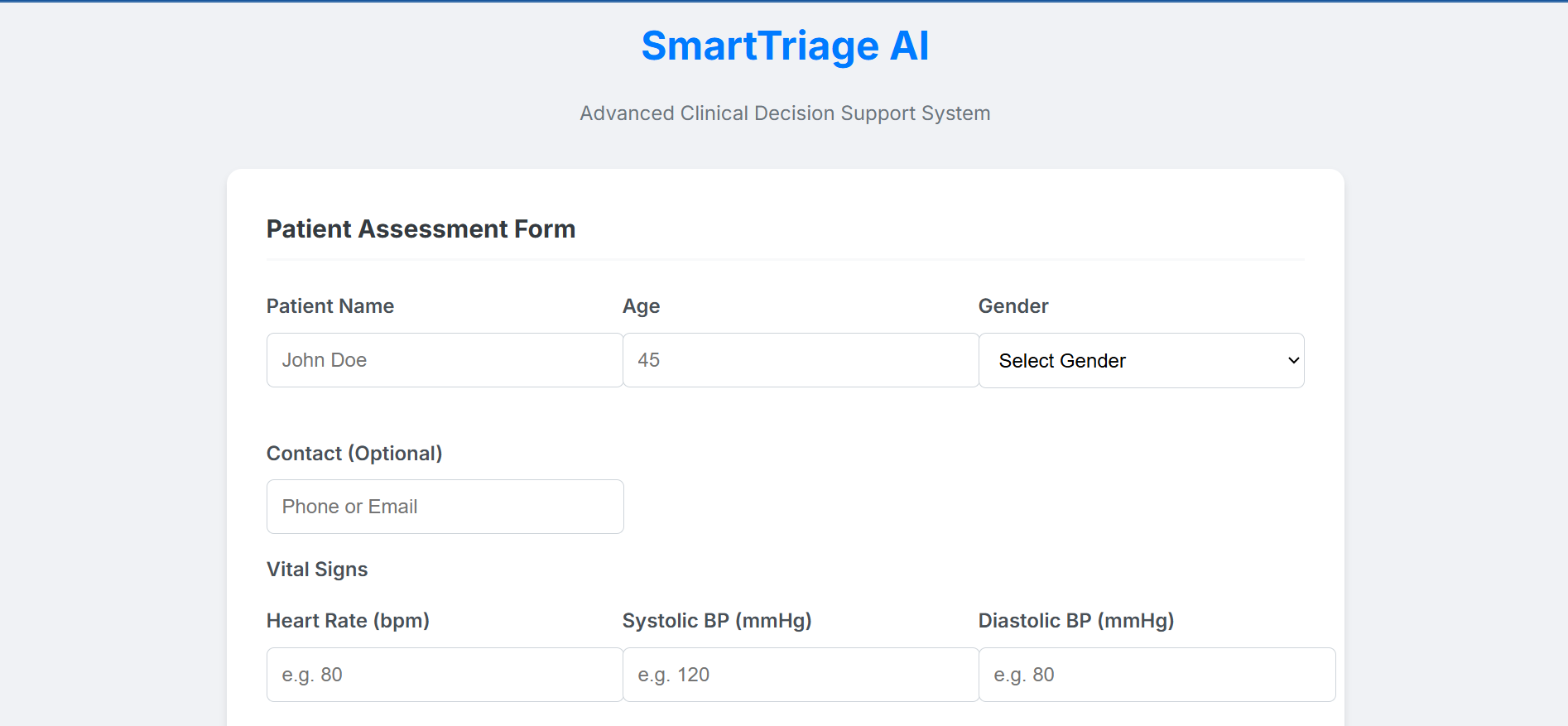
Task: Click the Patient Name input field
Action: pyautogui.click(x=445, y=360)
